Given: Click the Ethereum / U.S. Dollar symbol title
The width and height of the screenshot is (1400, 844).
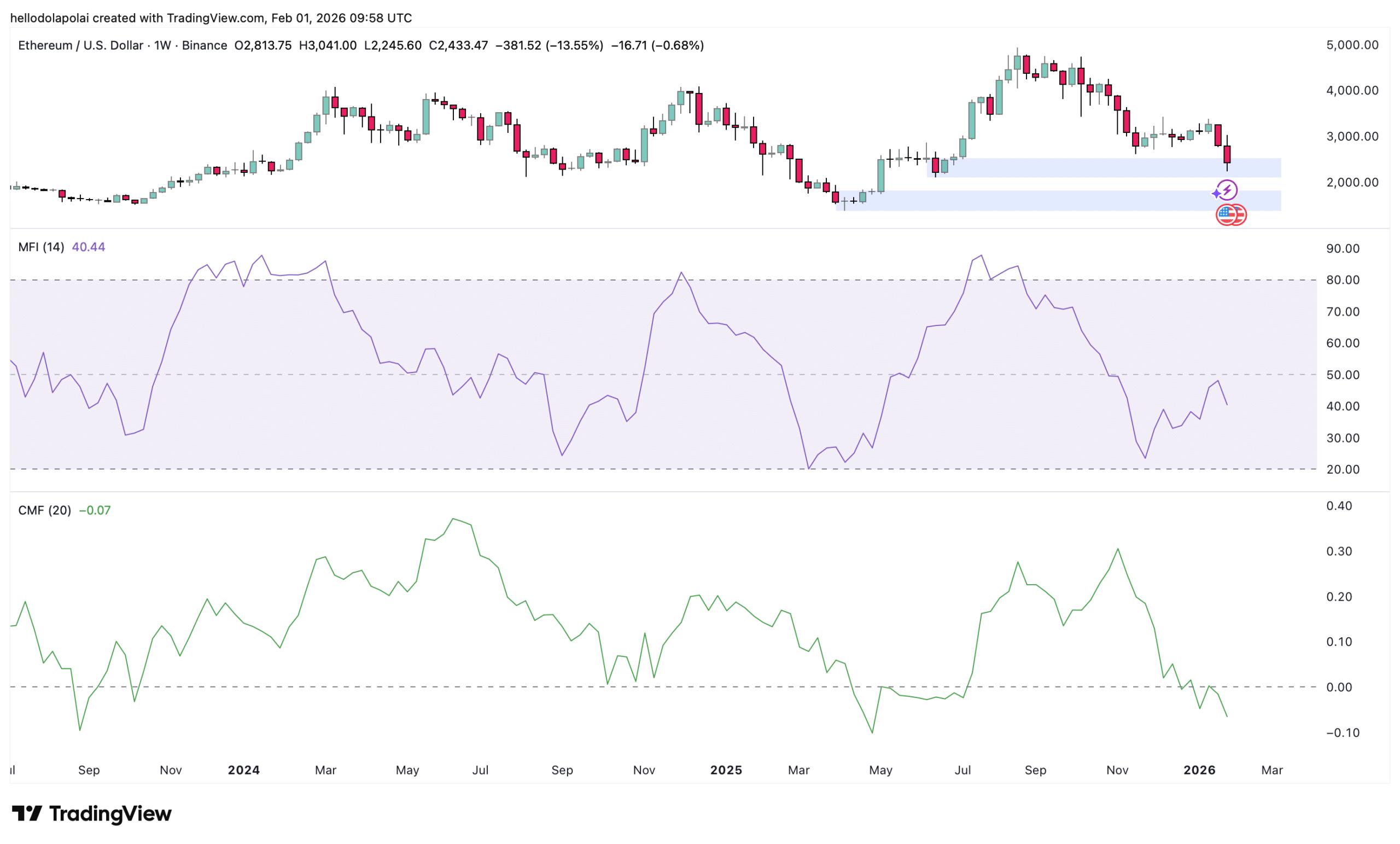Looking at the screenshot, I should point(80,45).
